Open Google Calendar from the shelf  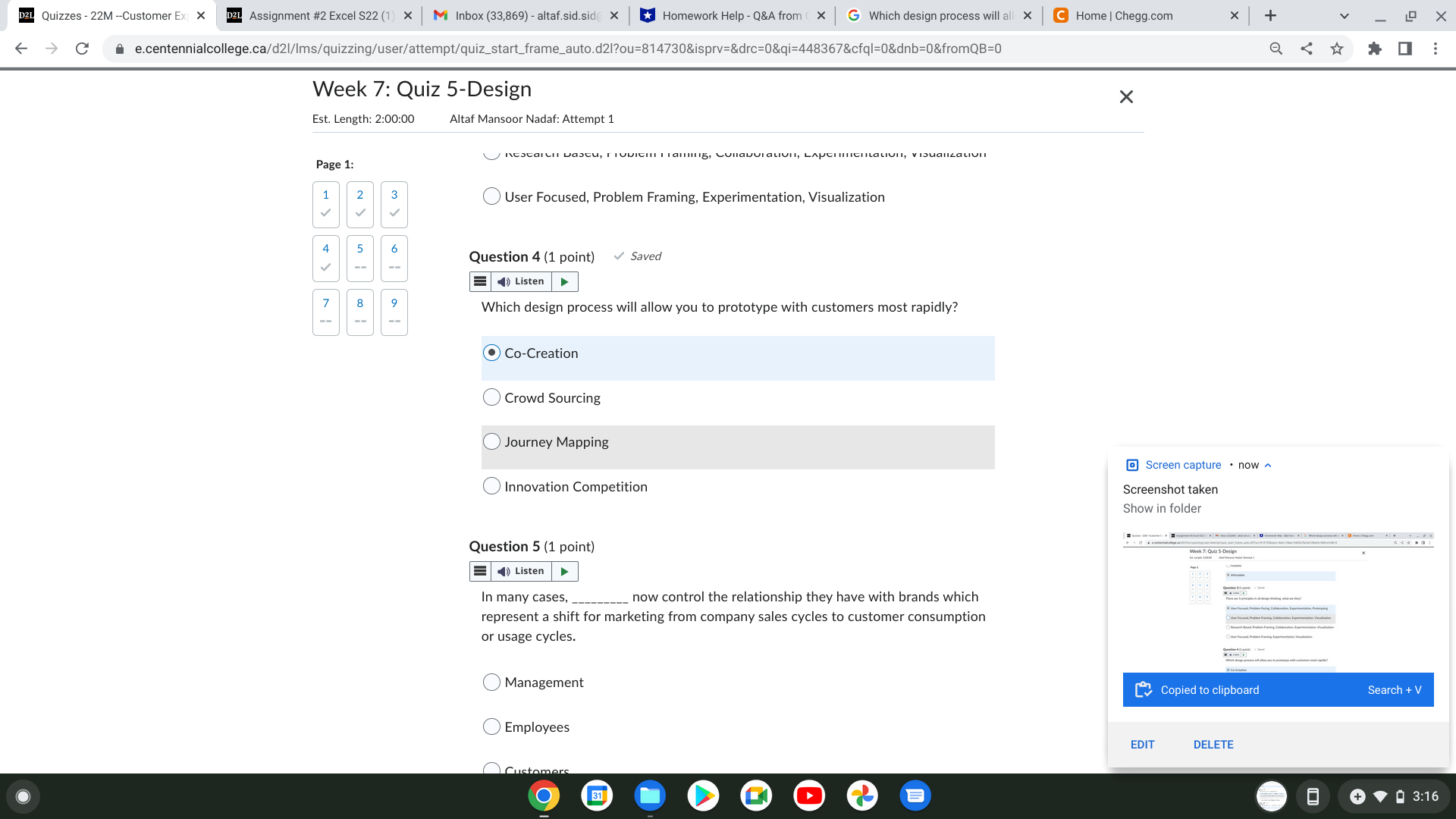597,795
